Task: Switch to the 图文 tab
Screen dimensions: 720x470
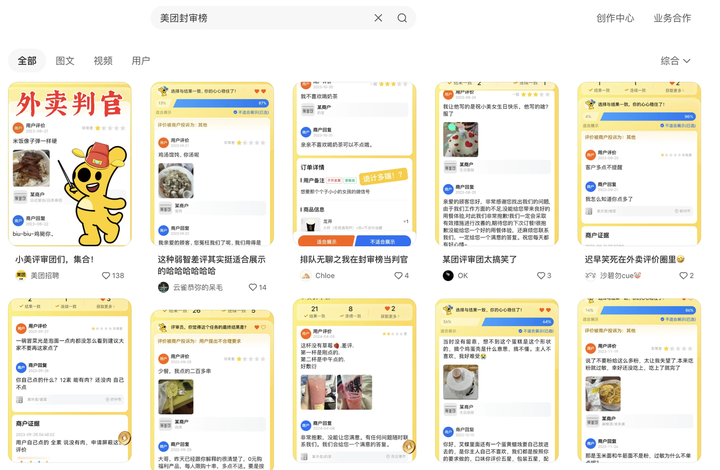Action: click(x=65, y=61)
